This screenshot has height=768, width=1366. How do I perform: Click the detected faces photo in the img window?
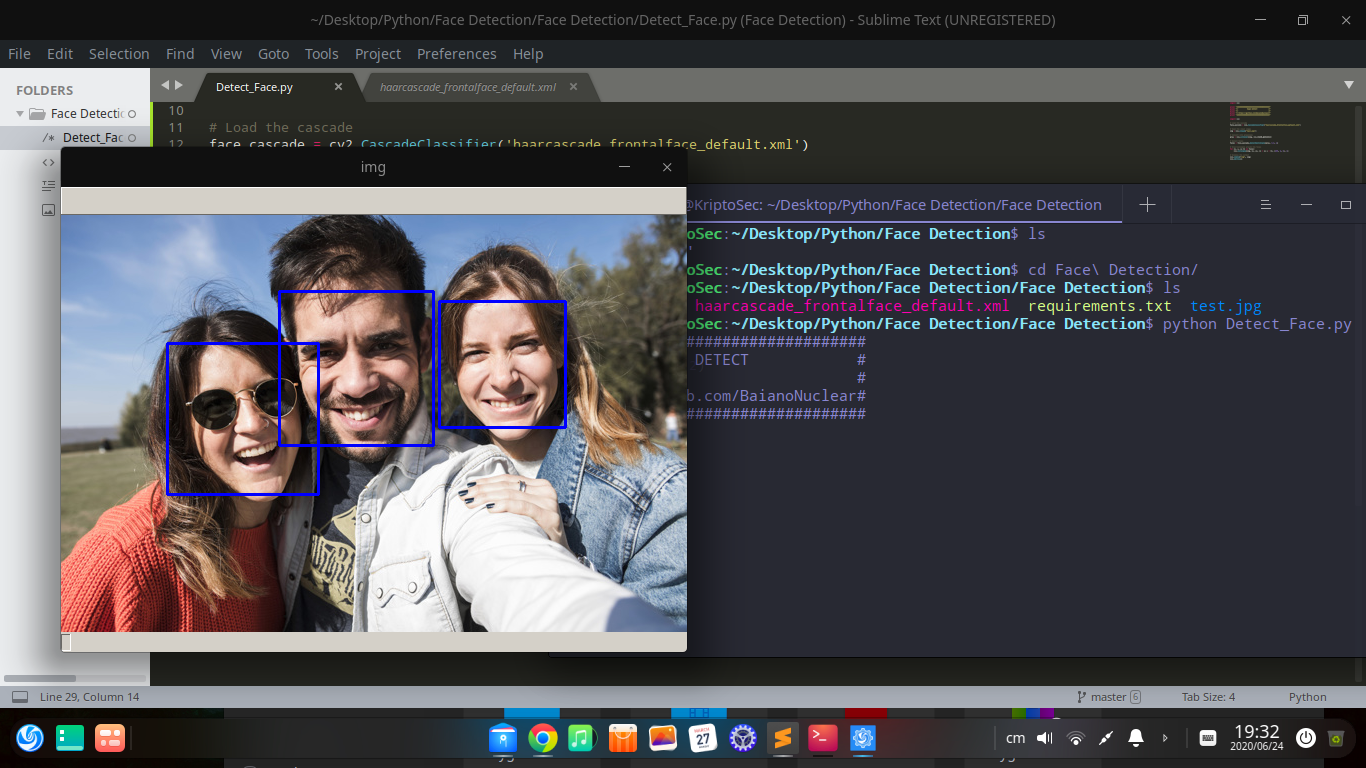pyautogui.click(x=374, y=423)
